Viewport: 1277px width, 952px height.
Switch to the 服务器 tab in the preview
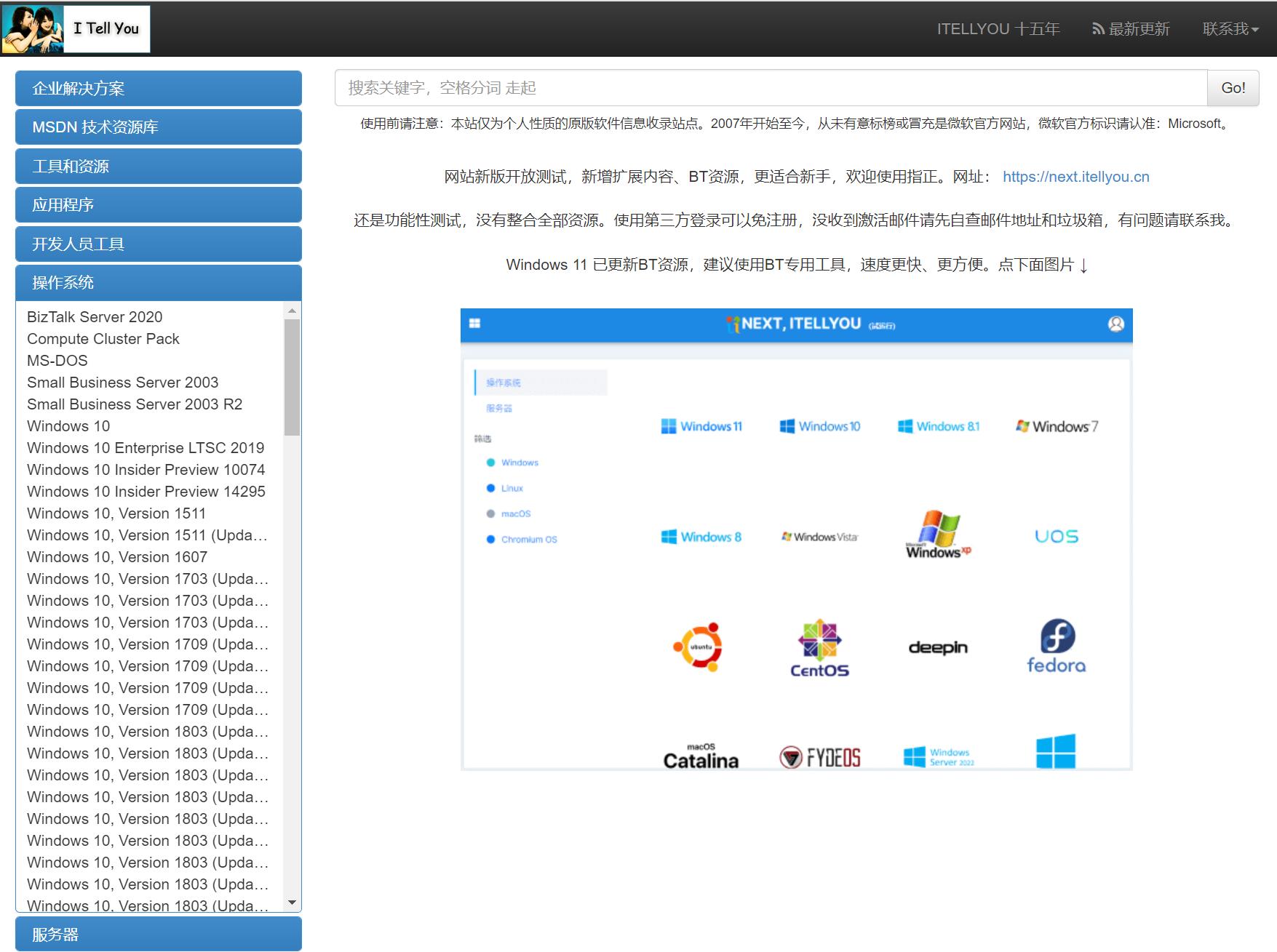click(498, 408)
